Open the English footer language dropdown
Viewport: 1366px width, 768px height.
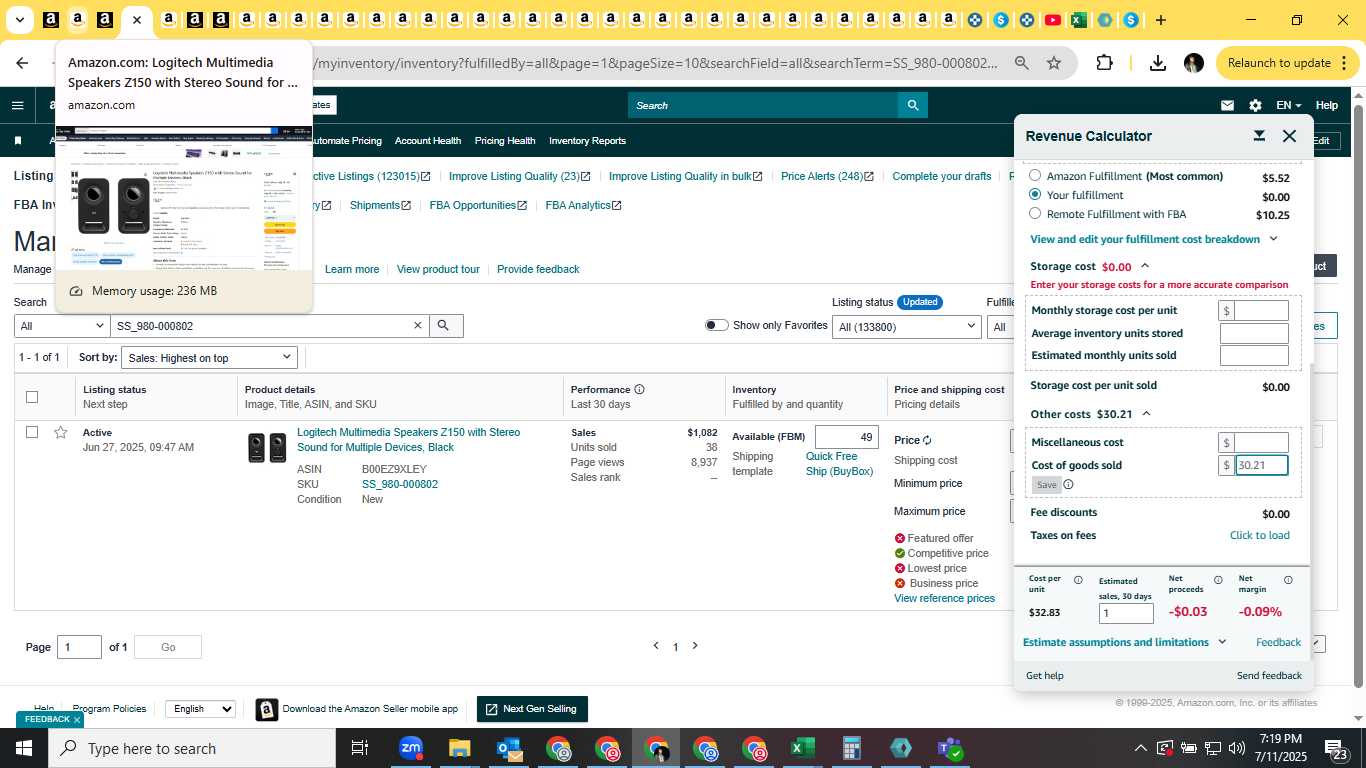point(200,709)
